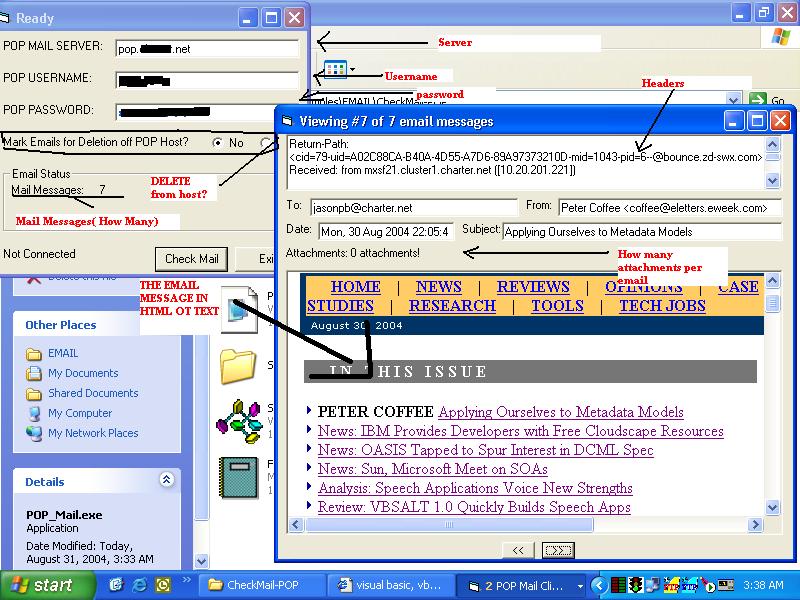Image resolution: width=800 pixels, height=600 pixels.
Task: Go to previous email with << button
Action: pyautogui.click(x=517, y=550)
